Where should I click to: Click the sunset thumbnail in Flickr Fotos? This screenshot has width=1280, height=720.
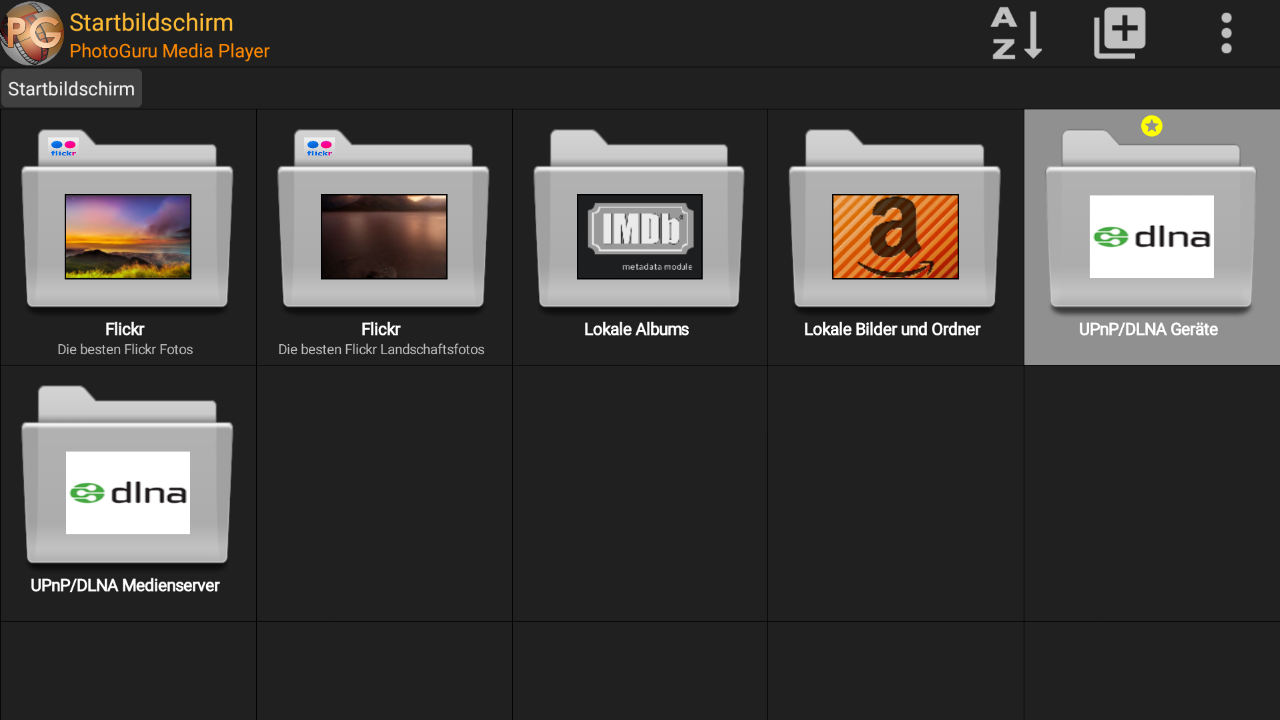pos(128,237)
